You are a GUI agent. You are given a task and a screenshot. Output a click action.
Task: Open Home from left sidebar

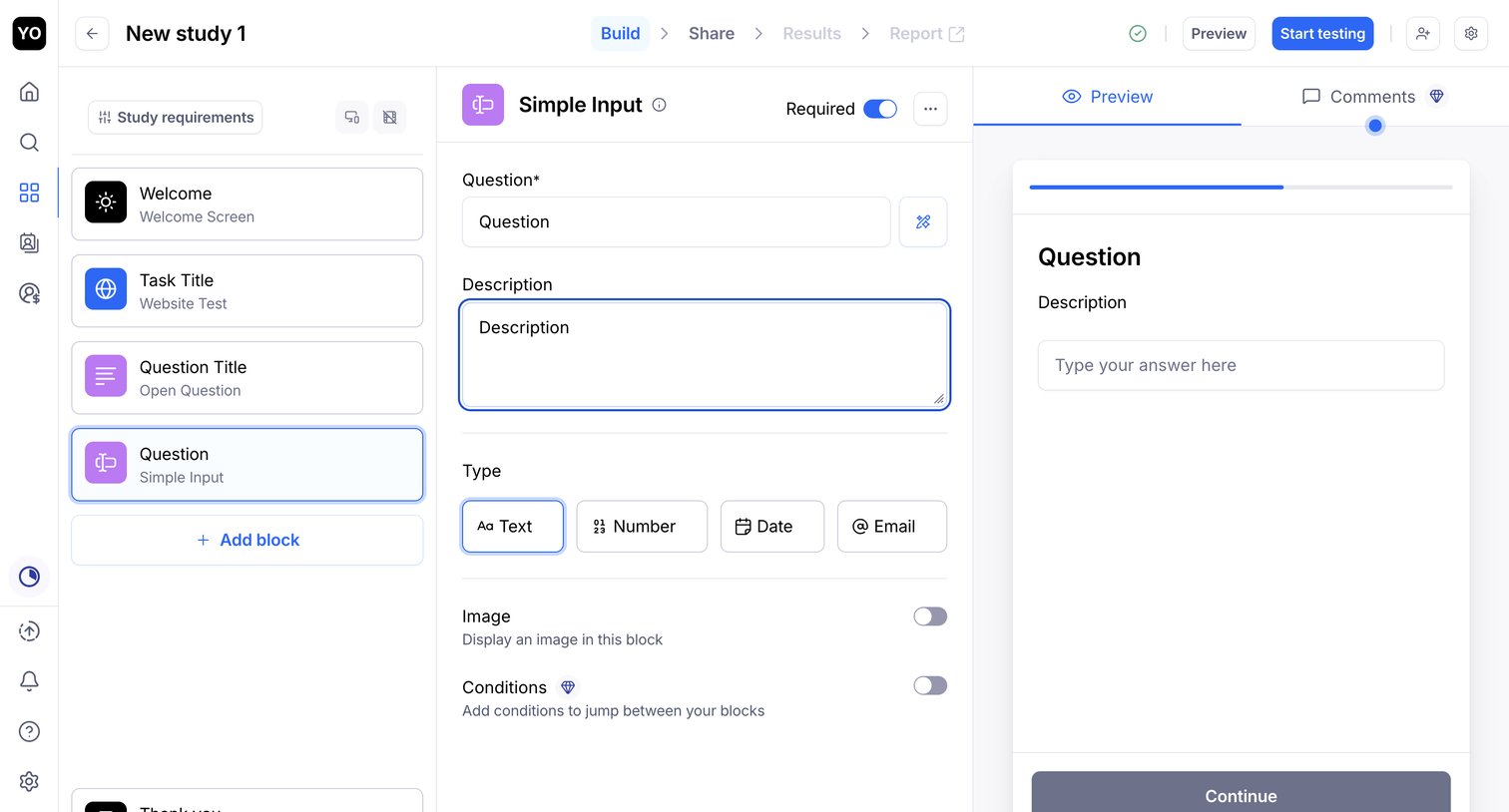29,92
